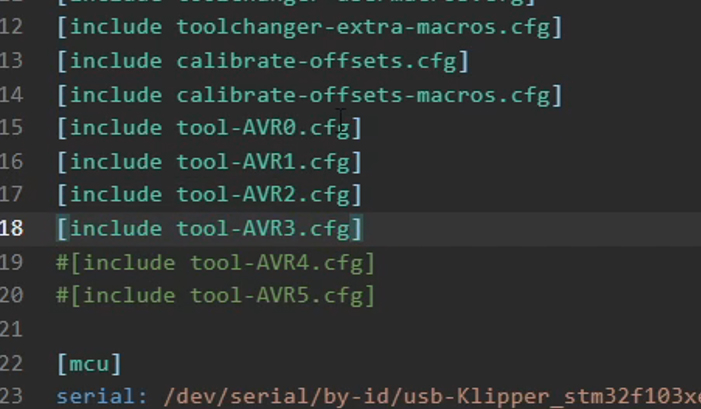
Task: Click line number 15 in the gutter
Action: 12,128
